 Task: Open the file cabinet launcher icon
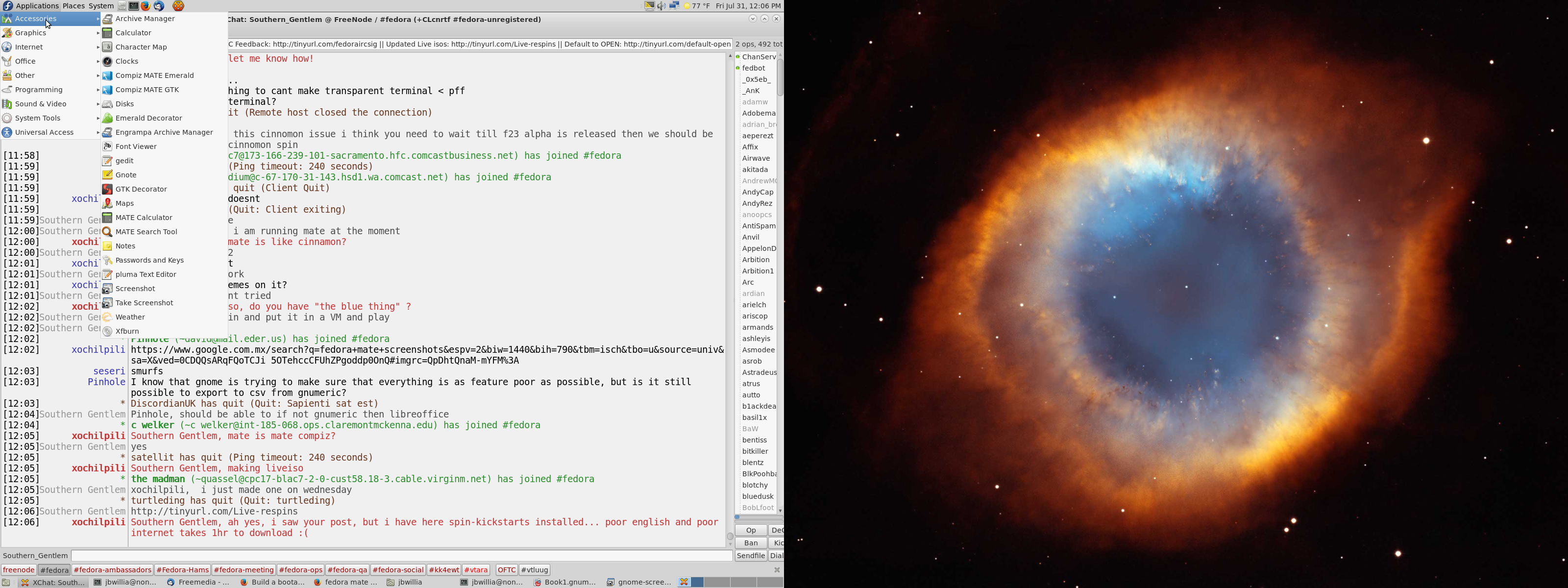click(x=122, y=5)
